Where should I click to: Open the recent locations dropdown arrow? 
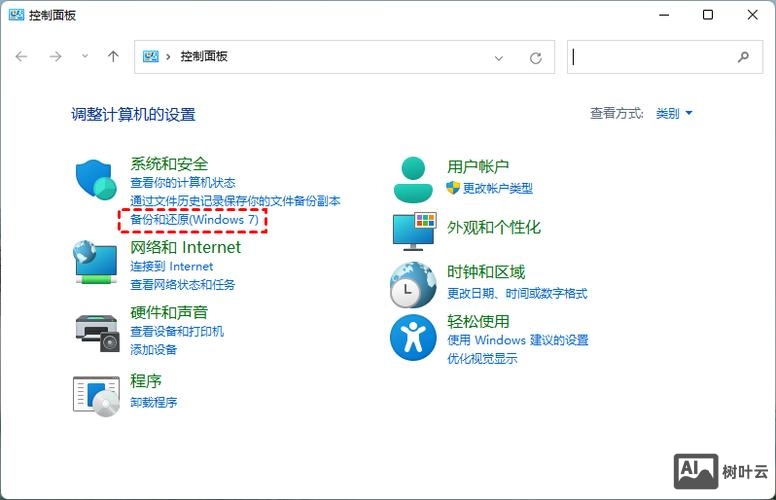tap(85, 56)
